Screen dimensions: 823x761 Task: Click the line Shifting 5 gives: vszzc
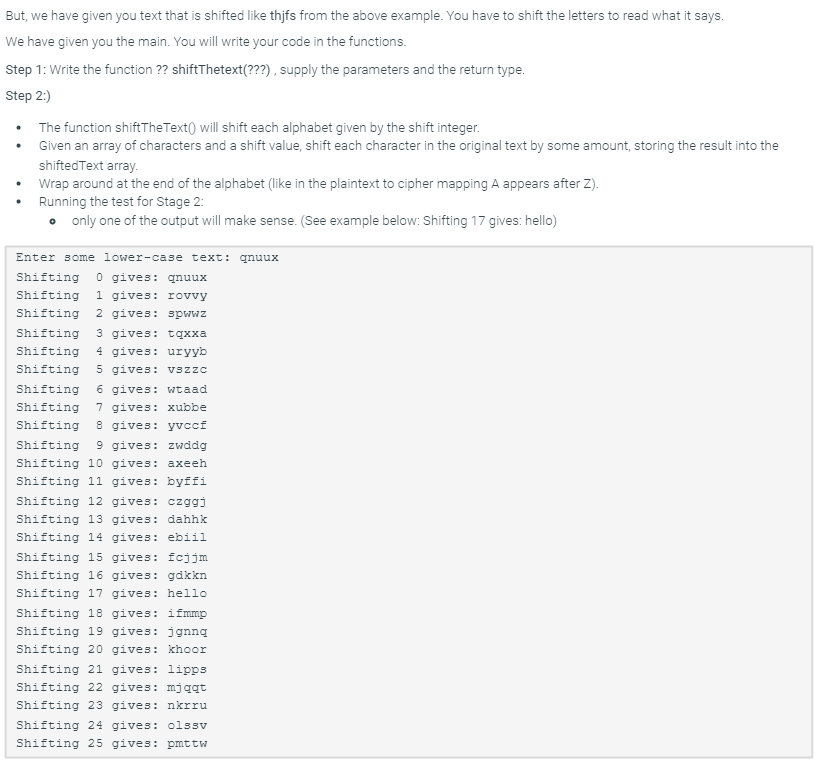(x=111, y=369)
